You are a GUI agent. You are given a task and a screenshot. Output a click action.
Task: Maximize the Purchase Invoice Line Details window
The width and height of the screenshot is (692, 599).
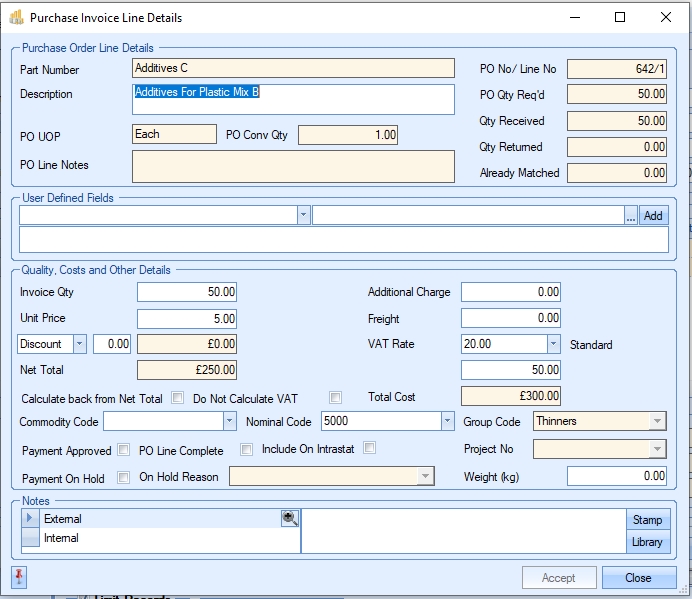(x=620, y=17)
